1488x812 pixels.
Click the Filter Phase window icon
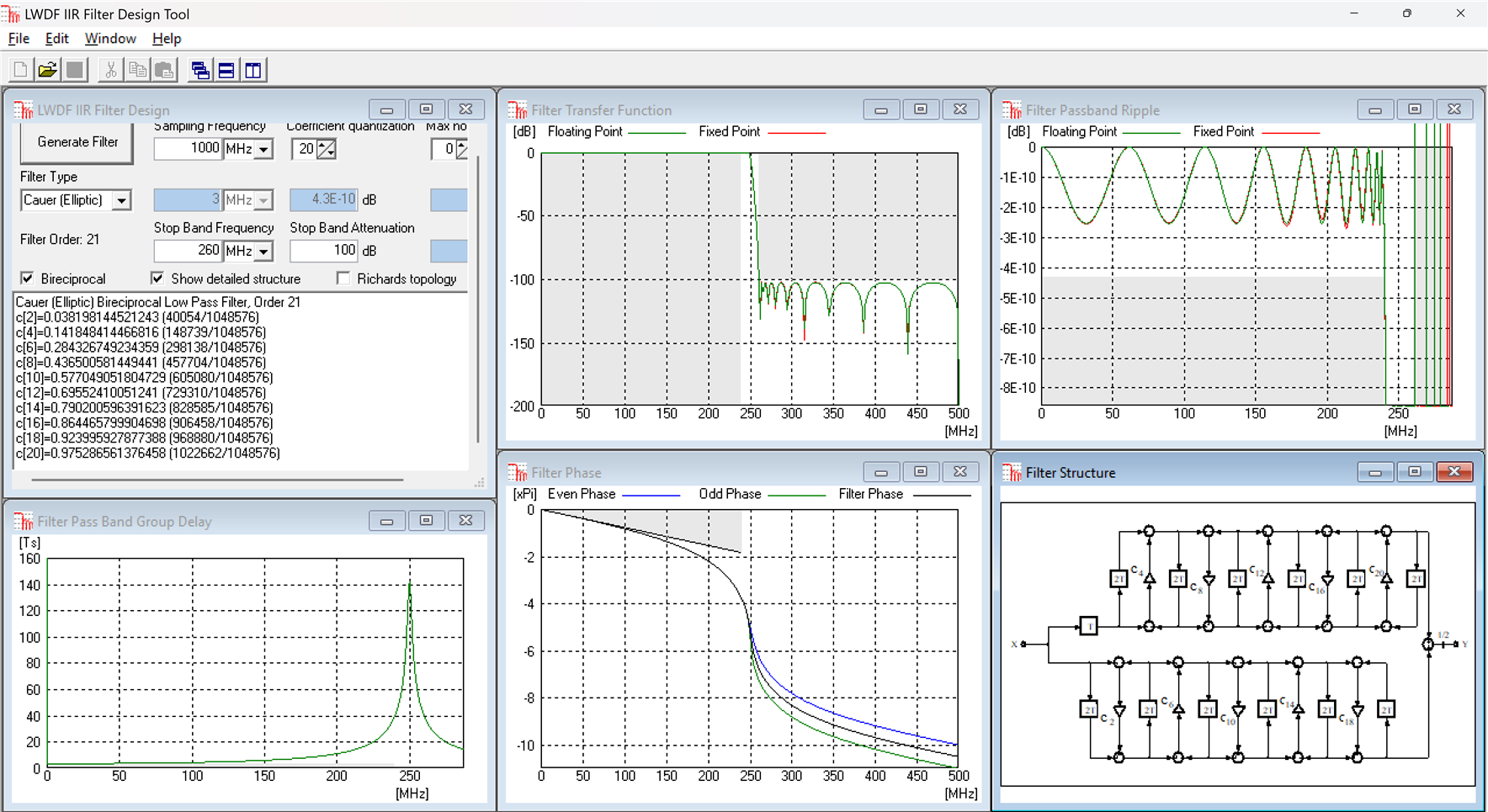[518, 473]
